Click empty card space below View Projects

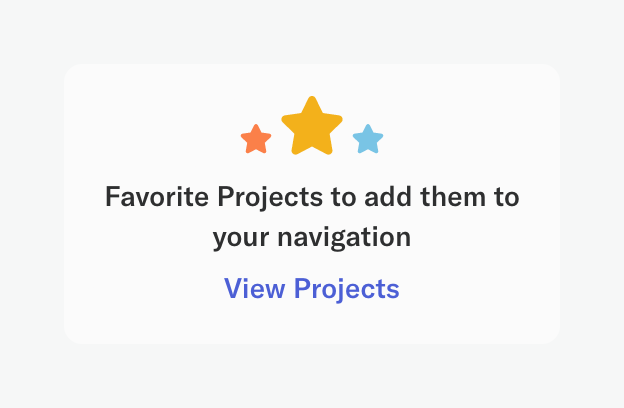click(x=312, y=325)
